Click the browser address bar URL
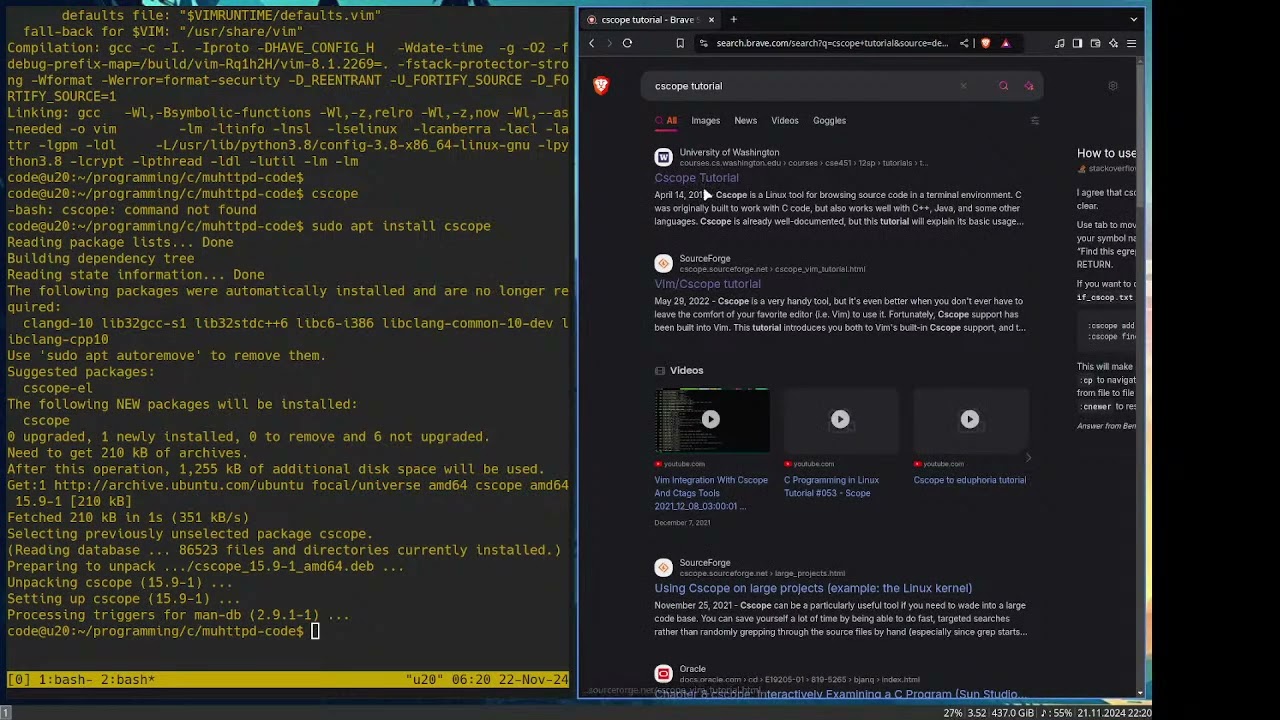Viewport: 1280px width, 720px height. click(832, 43)
